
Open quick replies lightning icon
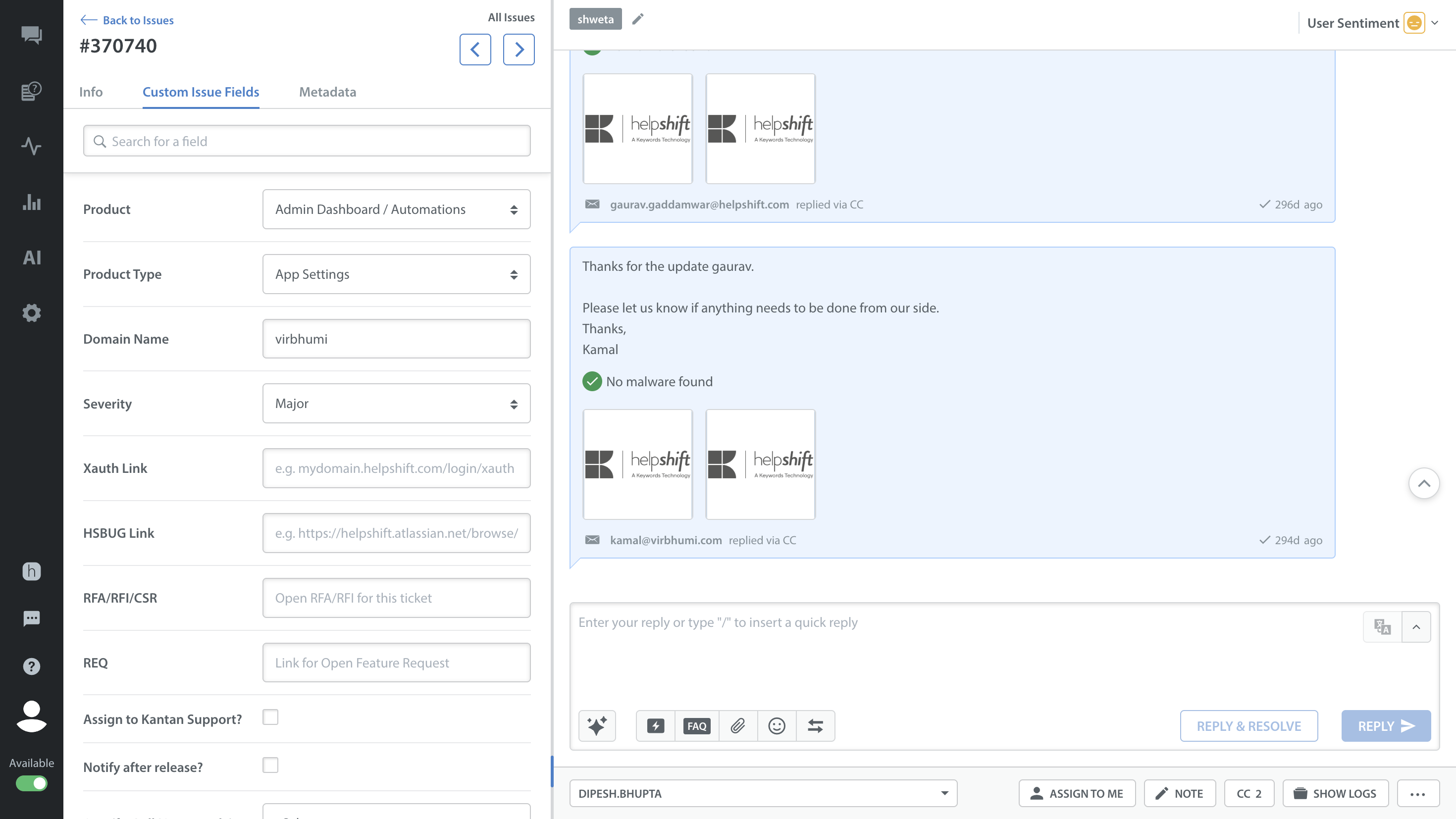tap(656, 726)
